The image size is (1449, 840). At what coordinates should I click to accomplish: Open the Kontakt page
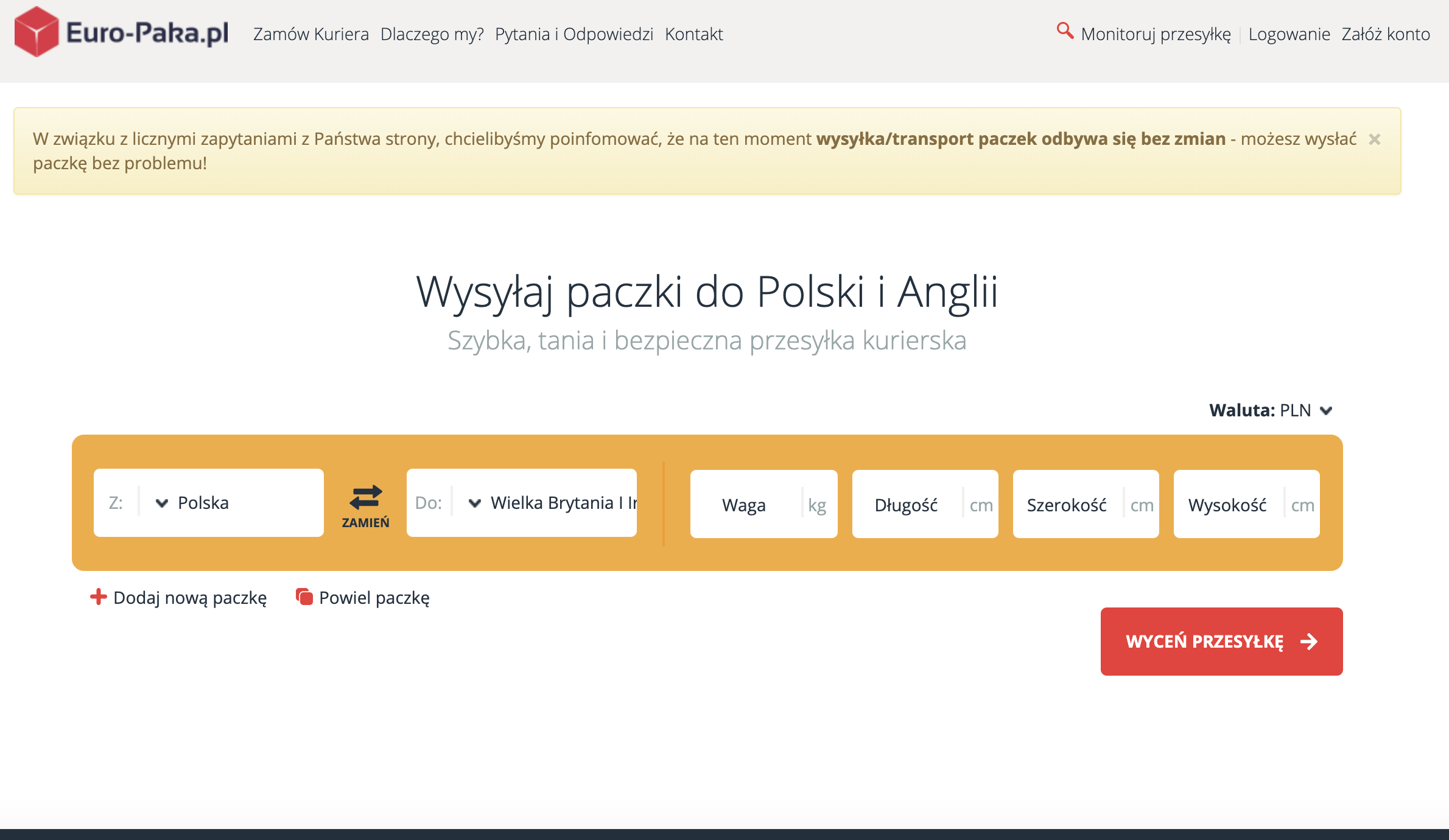click(x=693, y=34)
